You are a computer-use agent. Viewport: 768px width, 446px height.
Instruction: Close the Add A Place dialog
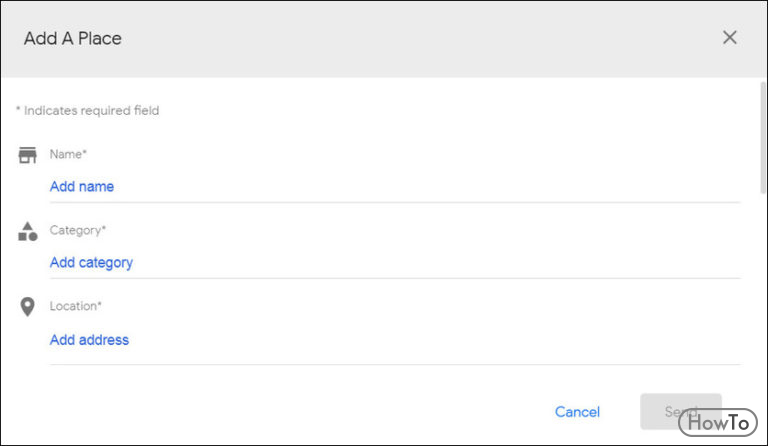click(729, 37)
